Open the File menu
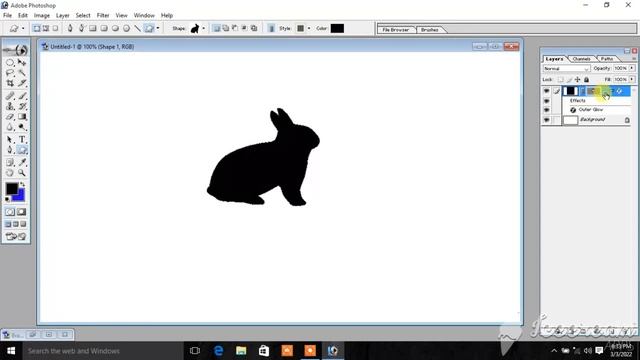 coord(7,15)
